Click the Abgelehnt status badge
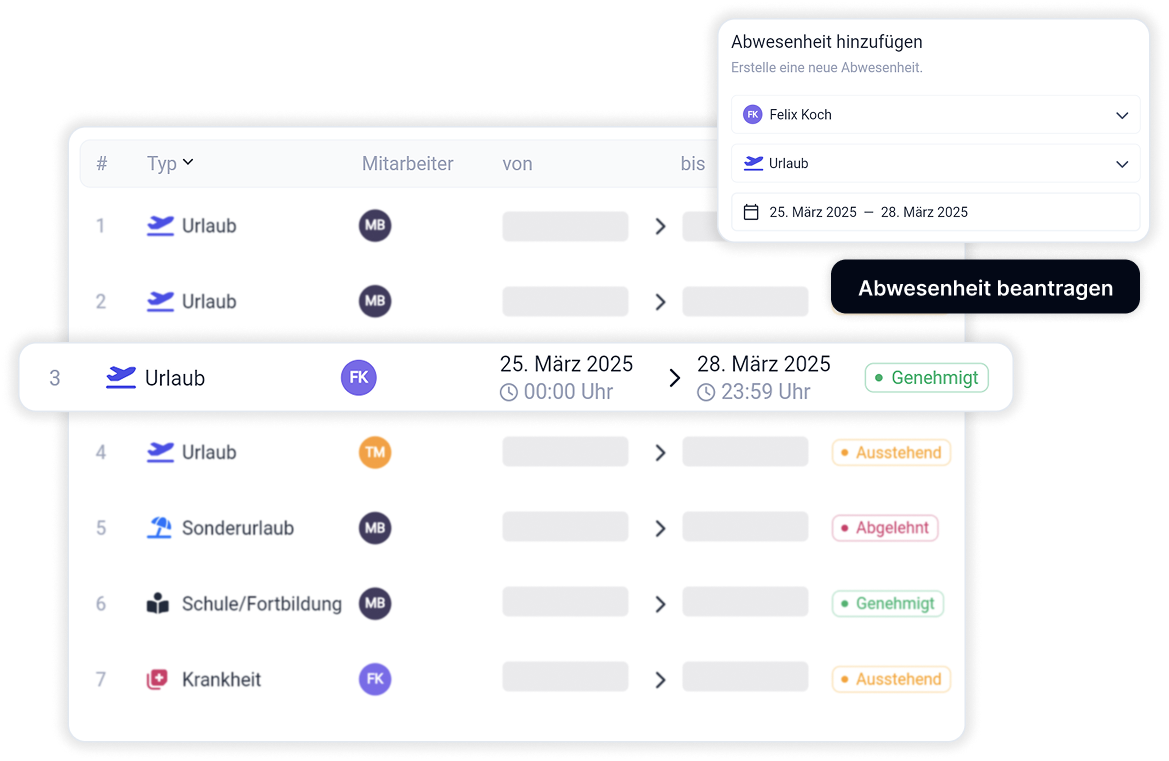Image resolution: width=1169 pixels, height=761 pixels. point(884,528)
